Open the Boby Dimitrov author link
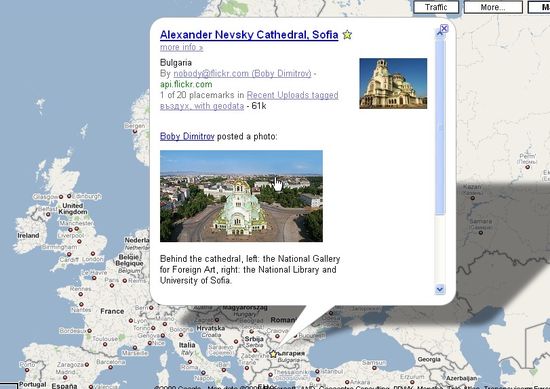 coord(187,136)
